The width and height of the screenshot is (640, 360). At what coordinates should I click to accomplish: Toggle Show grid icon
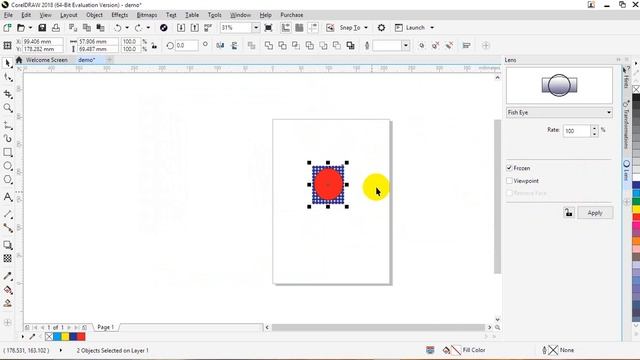pos(299,28)
